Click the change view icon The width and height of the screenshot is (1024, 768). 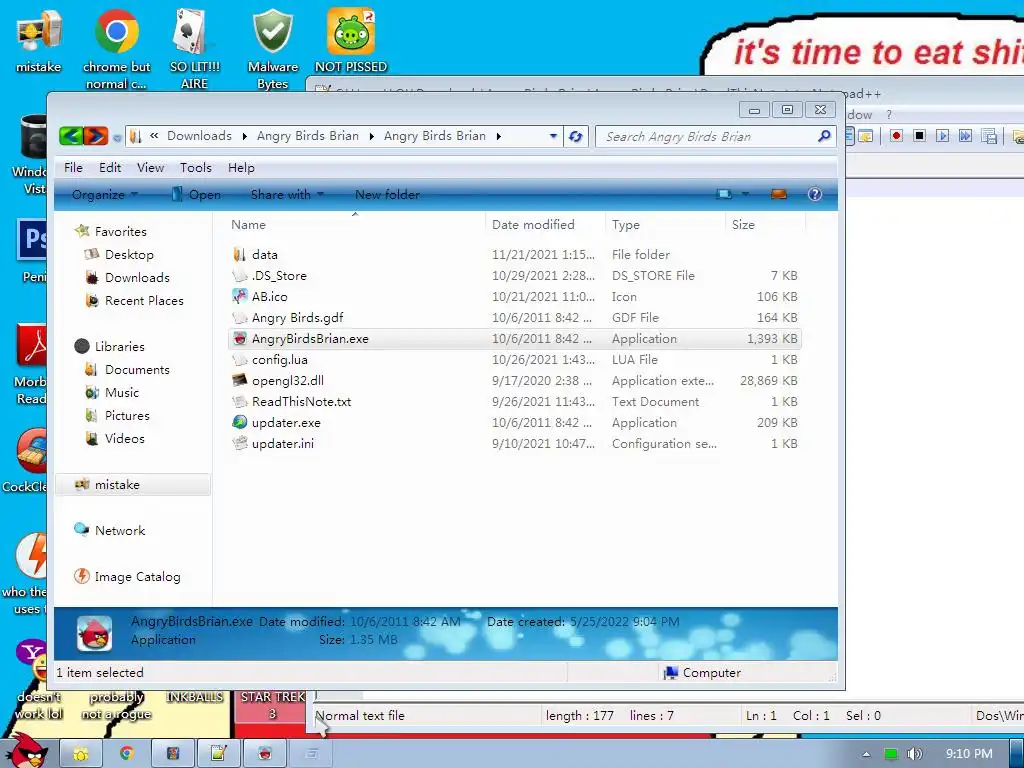(724, 194)
